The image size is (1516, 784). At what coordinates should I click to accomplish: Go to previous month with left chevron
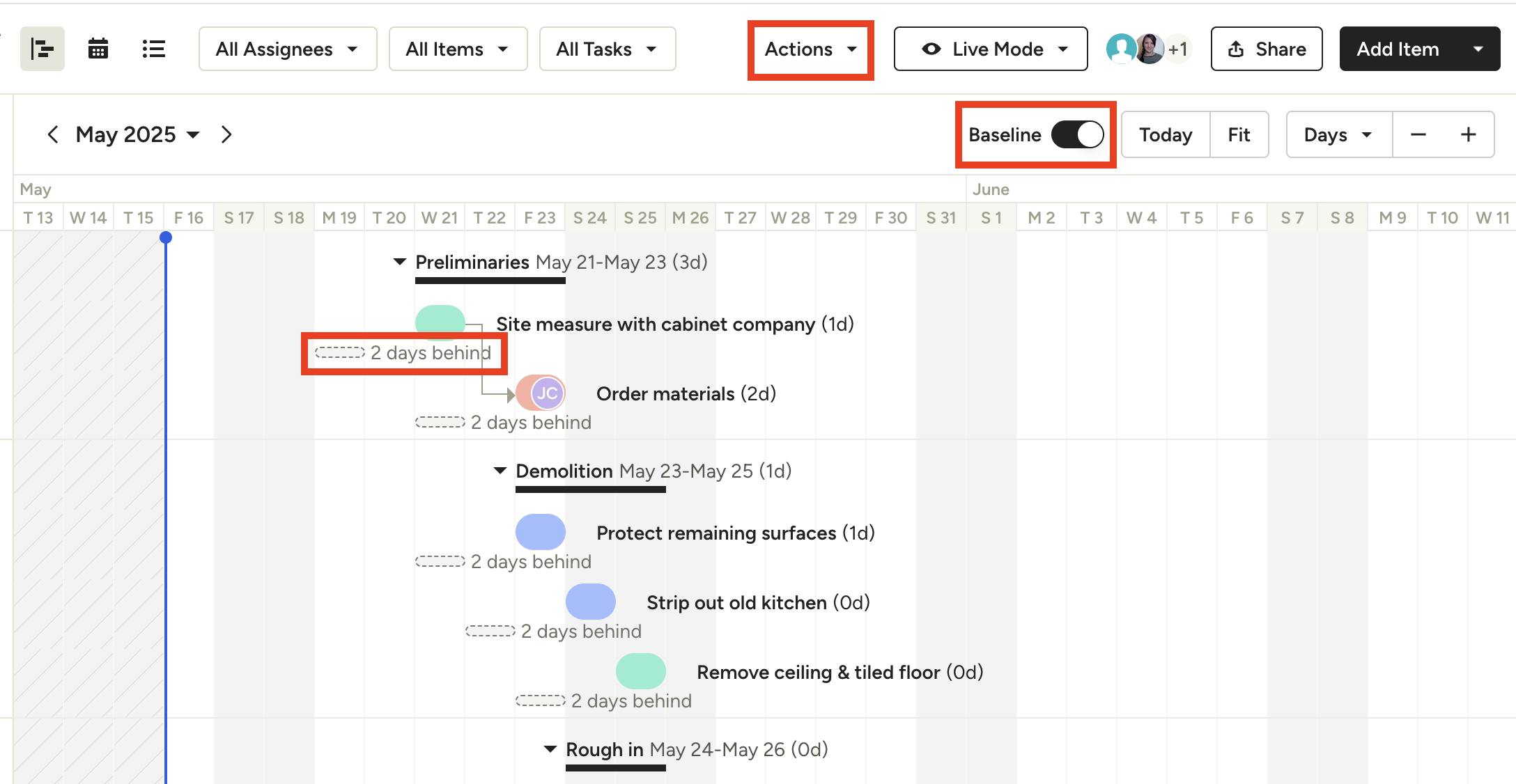(x=53, y=134)
